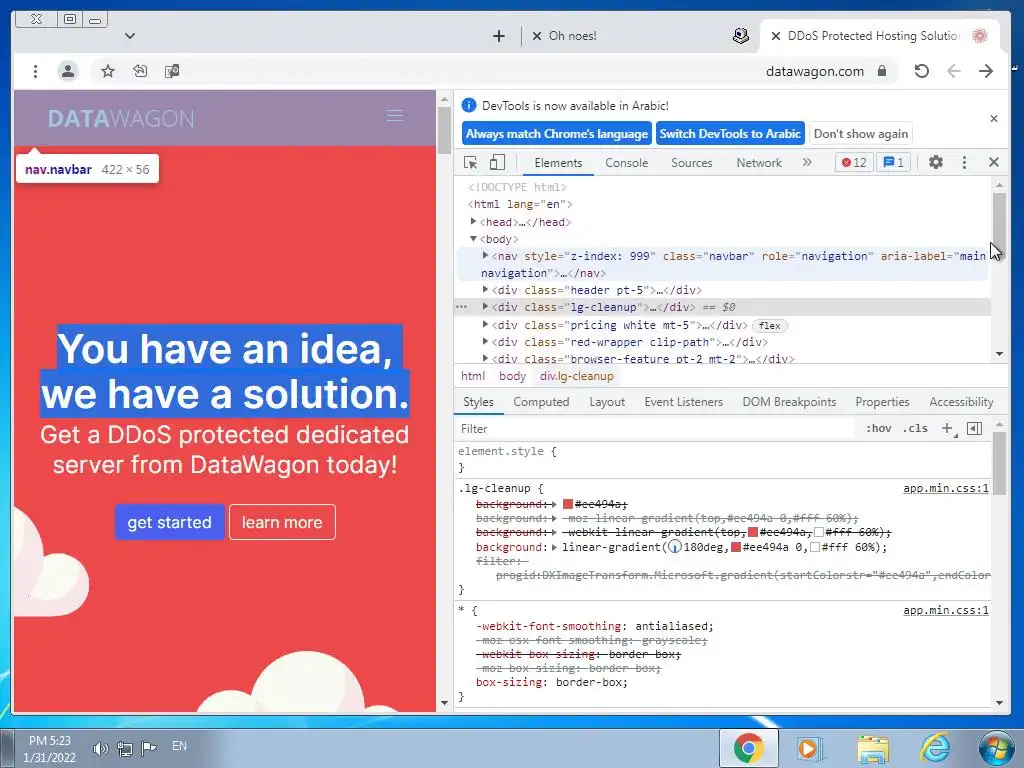Screen dimensions: 1024x768
Task: Open the gradient angle picker for 180deg
Action: coord(675,547)
